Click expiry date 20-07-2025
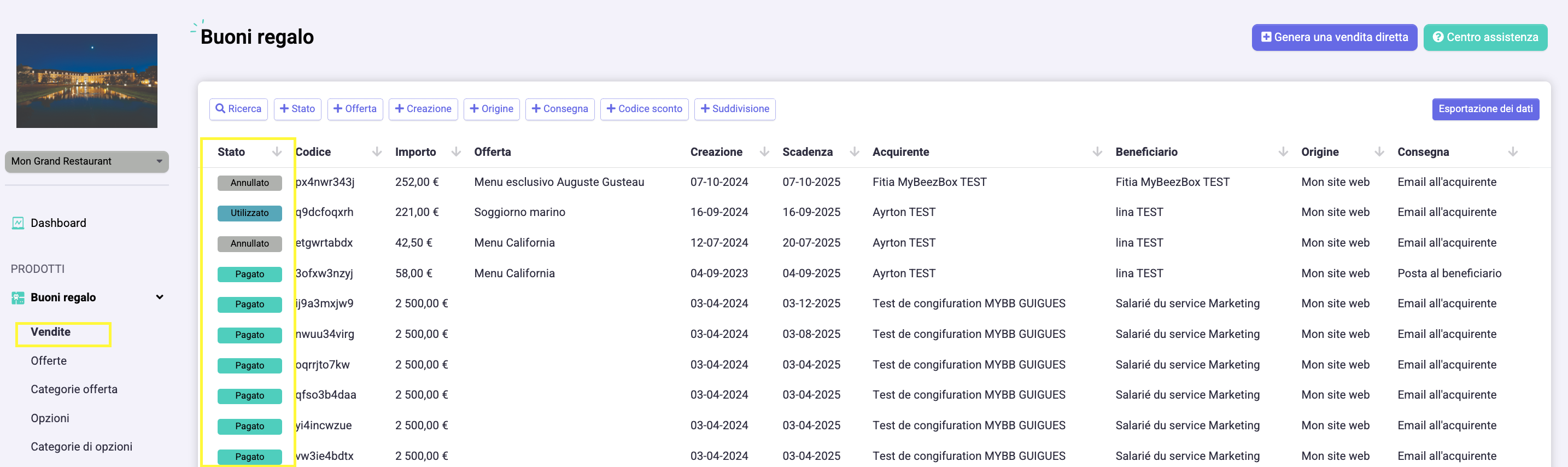 pos(811,243)
